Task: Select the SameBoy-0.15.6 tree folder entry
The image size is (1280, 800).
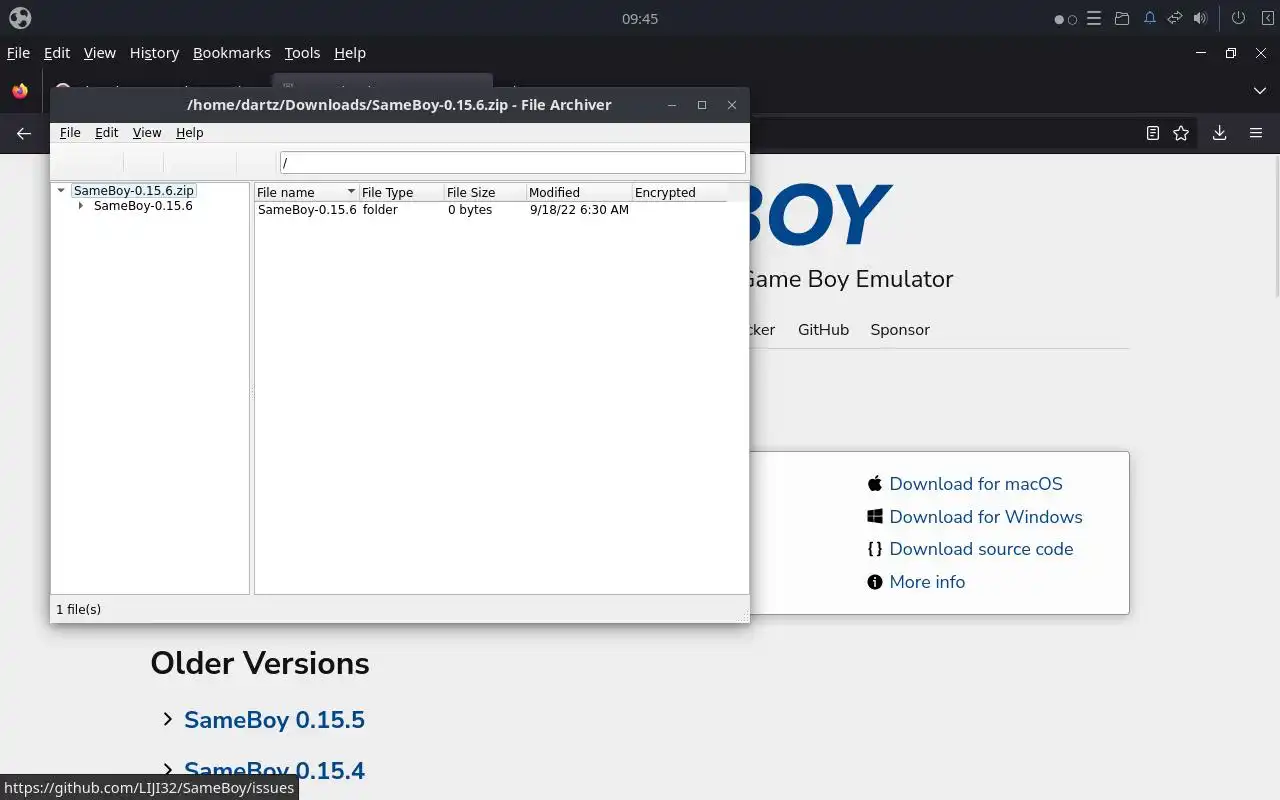Action: (143, 206)
